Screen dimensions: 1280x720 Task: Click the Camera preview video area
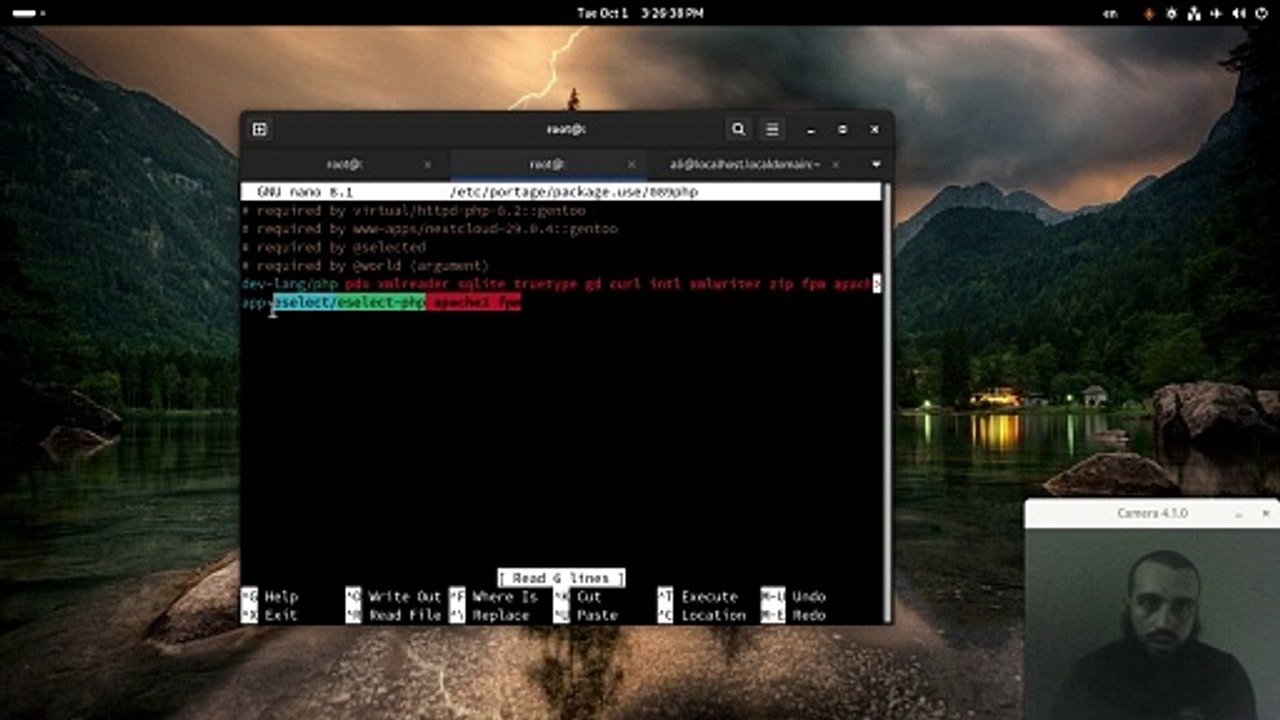coord(1152,623)
